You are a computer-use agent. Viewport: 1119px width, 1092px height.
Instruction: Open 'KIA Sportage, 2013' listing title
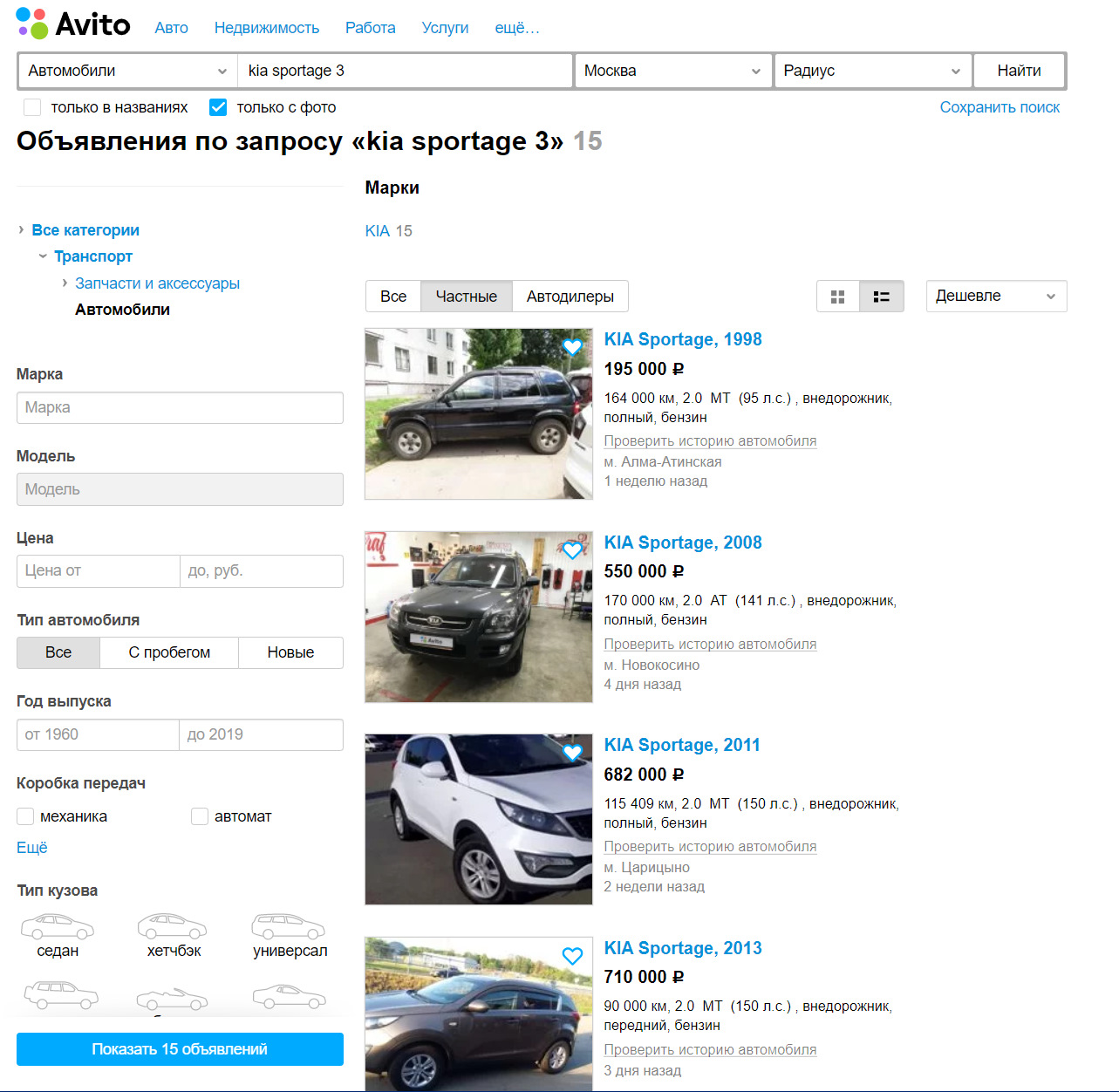point(683,948)
